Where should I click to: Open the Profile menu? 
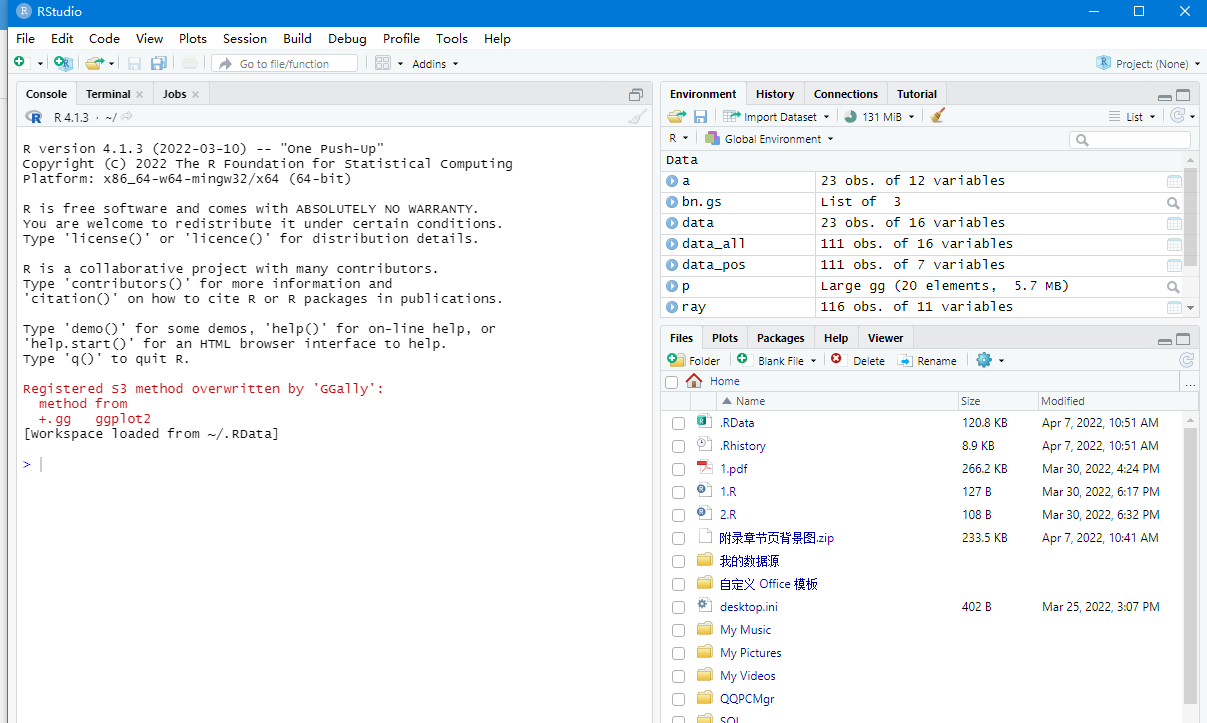point(401,38)
